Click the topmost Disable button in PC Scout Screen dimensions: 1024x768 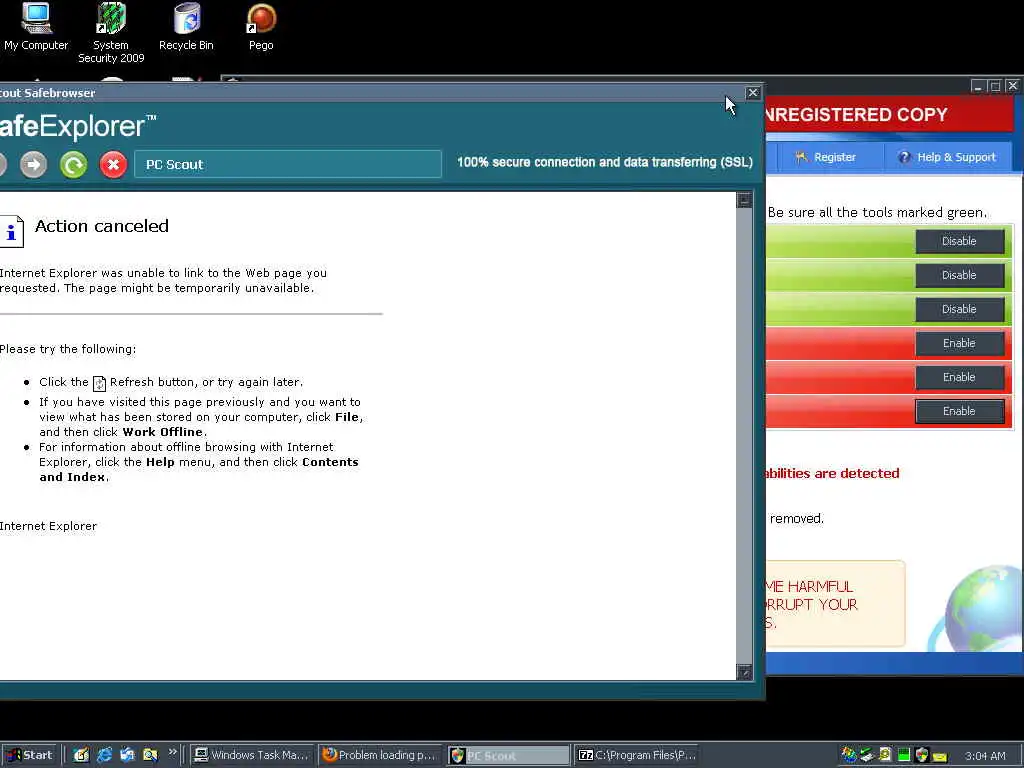click(x=959, y=241)
